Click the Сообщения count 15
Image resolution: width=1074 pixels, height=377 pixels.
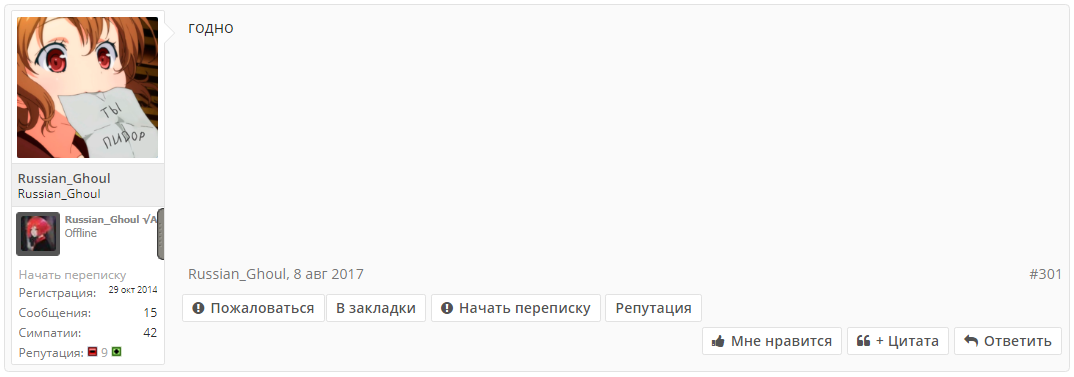[x=150, y=313]
